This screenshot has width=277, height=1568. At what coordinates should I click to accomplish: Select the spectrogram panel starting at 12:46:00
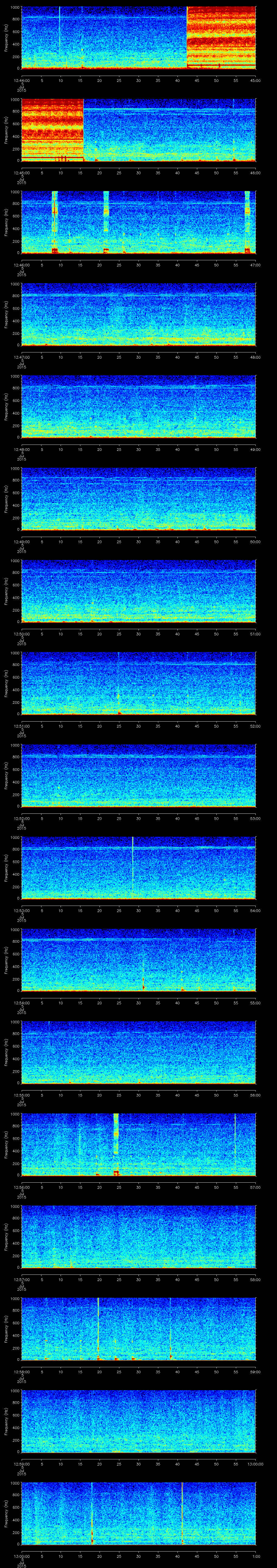(x=139, y=222)
